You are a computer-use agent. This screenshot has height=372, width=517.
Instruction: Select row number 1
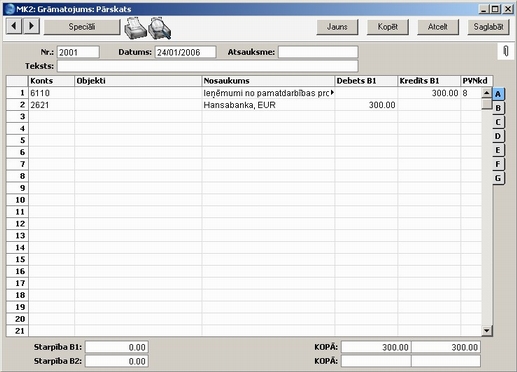click(17, 93)
